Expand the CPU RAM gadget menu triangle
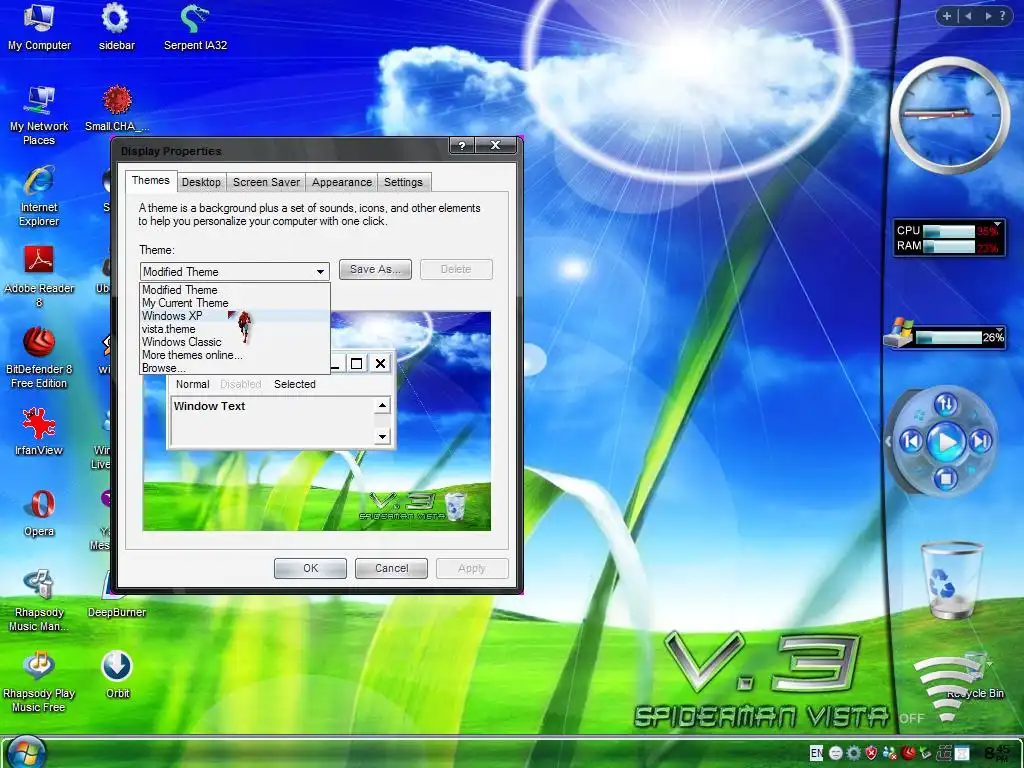 click(997, 223)
